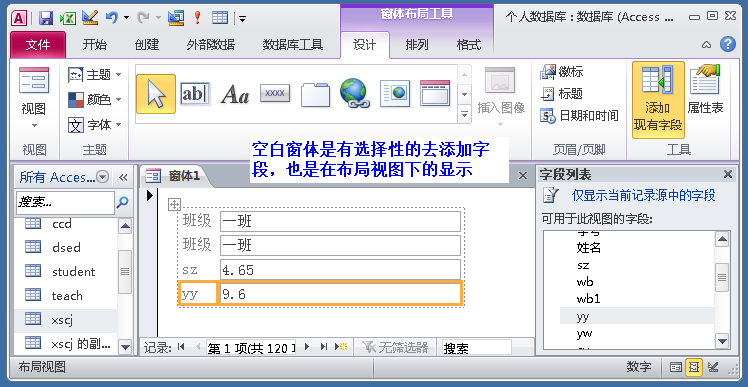This screenshot has width=748, height=387.
Task: Open the 颜色 colors dropdown
Action: pos(94,100)
